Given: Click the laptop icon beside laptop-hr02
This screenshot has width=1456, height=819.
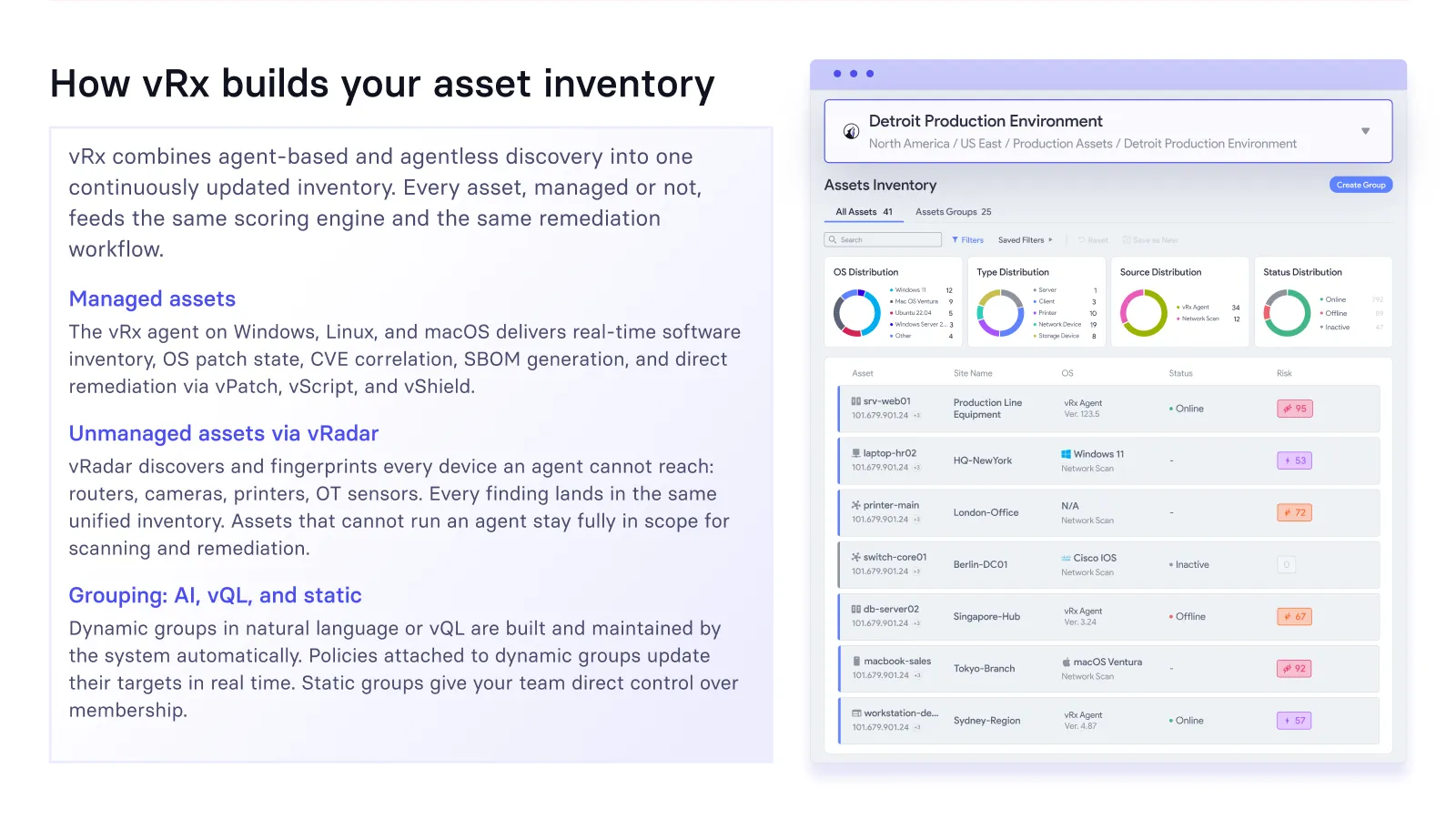Looking at the screenshot, I should 855,453.
